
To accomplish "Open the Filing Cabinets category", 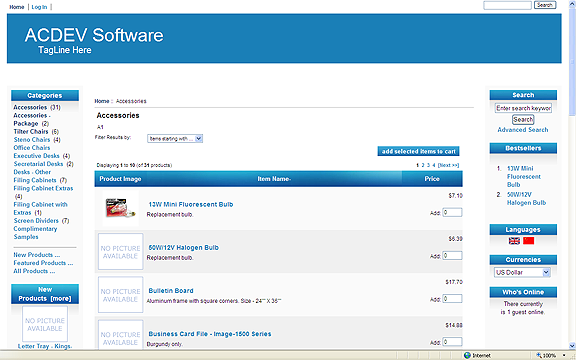I will 35,180.
